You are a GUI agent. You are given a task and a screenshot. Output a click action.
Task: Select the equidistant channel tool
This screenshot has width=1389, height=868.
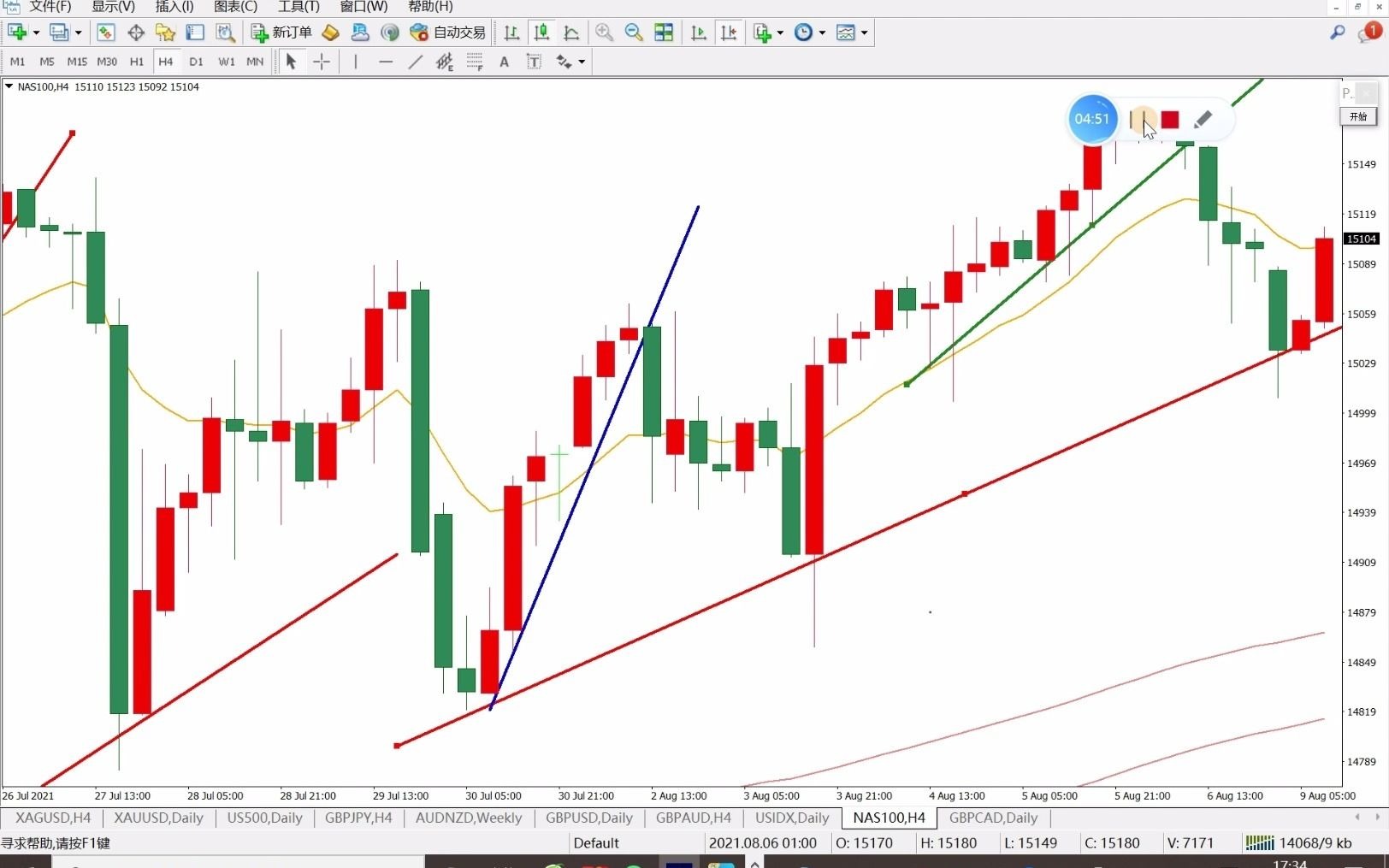[445, 62]
